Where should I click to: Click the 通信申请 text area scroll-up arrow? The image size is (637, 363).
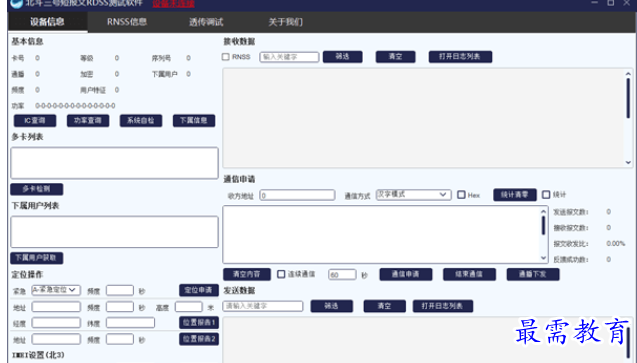[x=544, y=212]
